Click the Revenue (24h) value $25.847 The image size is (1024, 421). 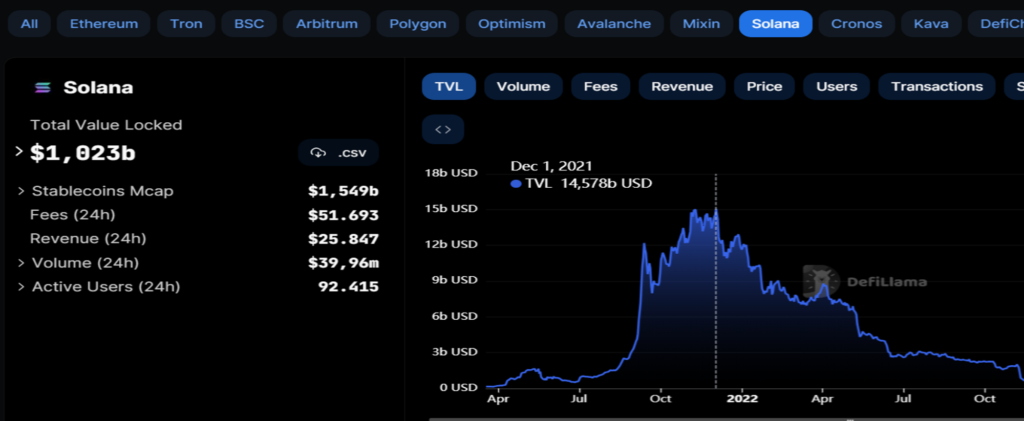tap(344, 239)
